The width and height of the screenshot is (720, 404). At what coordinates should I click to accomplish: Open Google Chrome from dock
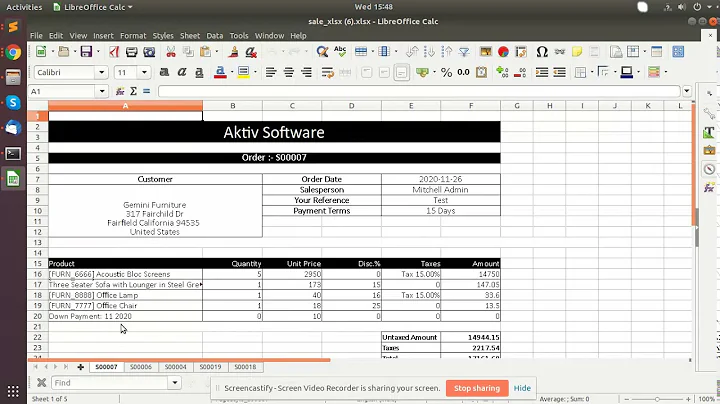[x=13, y=52]
